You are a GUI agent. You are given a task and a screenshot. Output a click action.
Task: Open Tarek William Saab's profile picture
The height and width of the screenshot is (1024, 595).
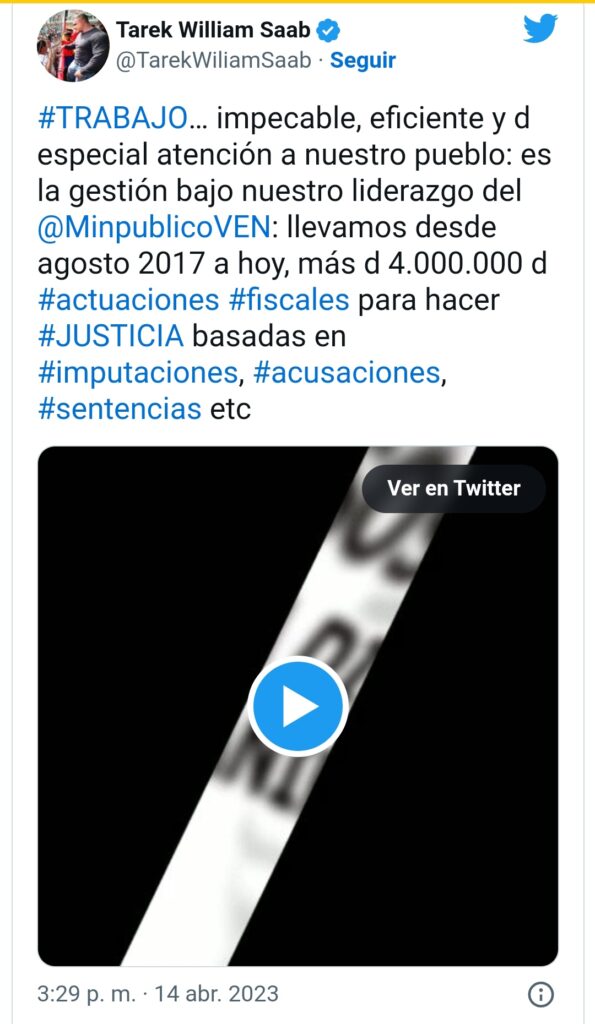[73, 46]
